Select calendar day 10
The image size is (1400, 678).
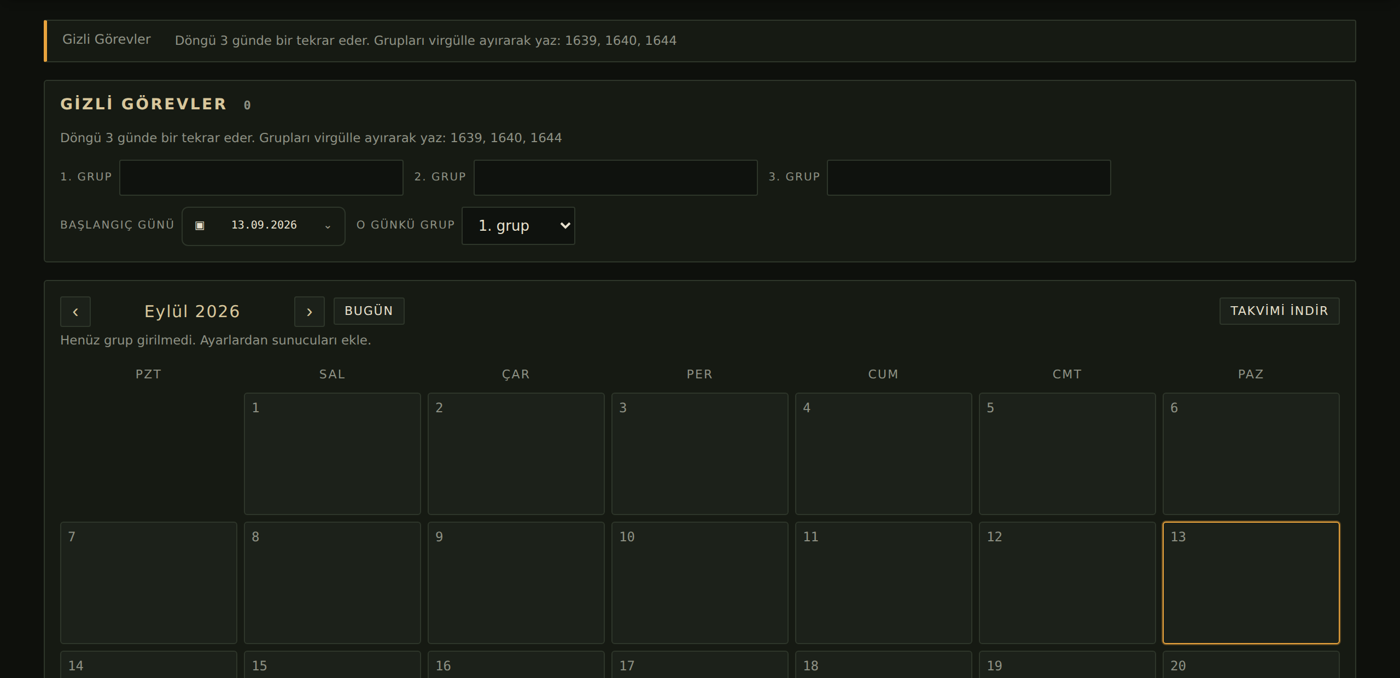coord(700,583)
